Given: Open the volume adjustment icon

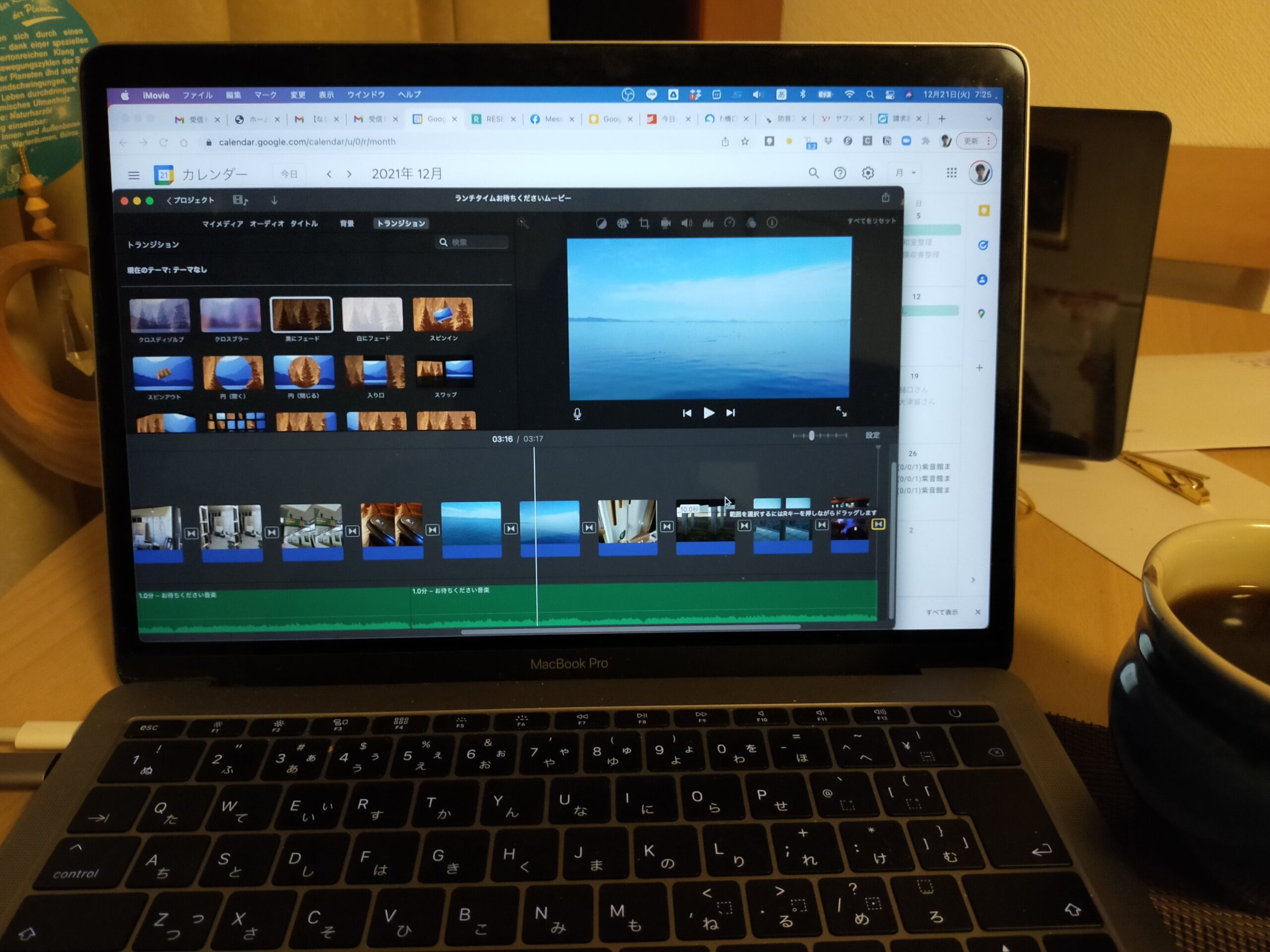Looking at the screenshot, I should click(x=687, y=223).
